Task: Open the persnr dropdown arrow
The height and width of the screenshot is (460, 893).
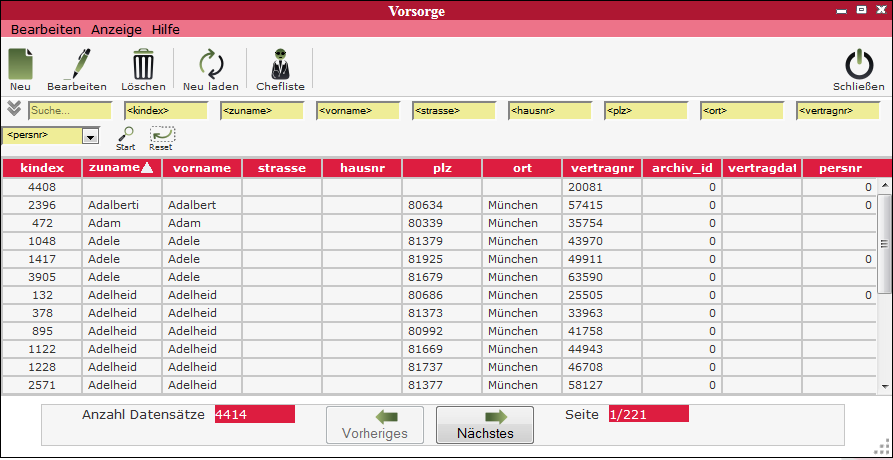Action: [x=90, y=136]
